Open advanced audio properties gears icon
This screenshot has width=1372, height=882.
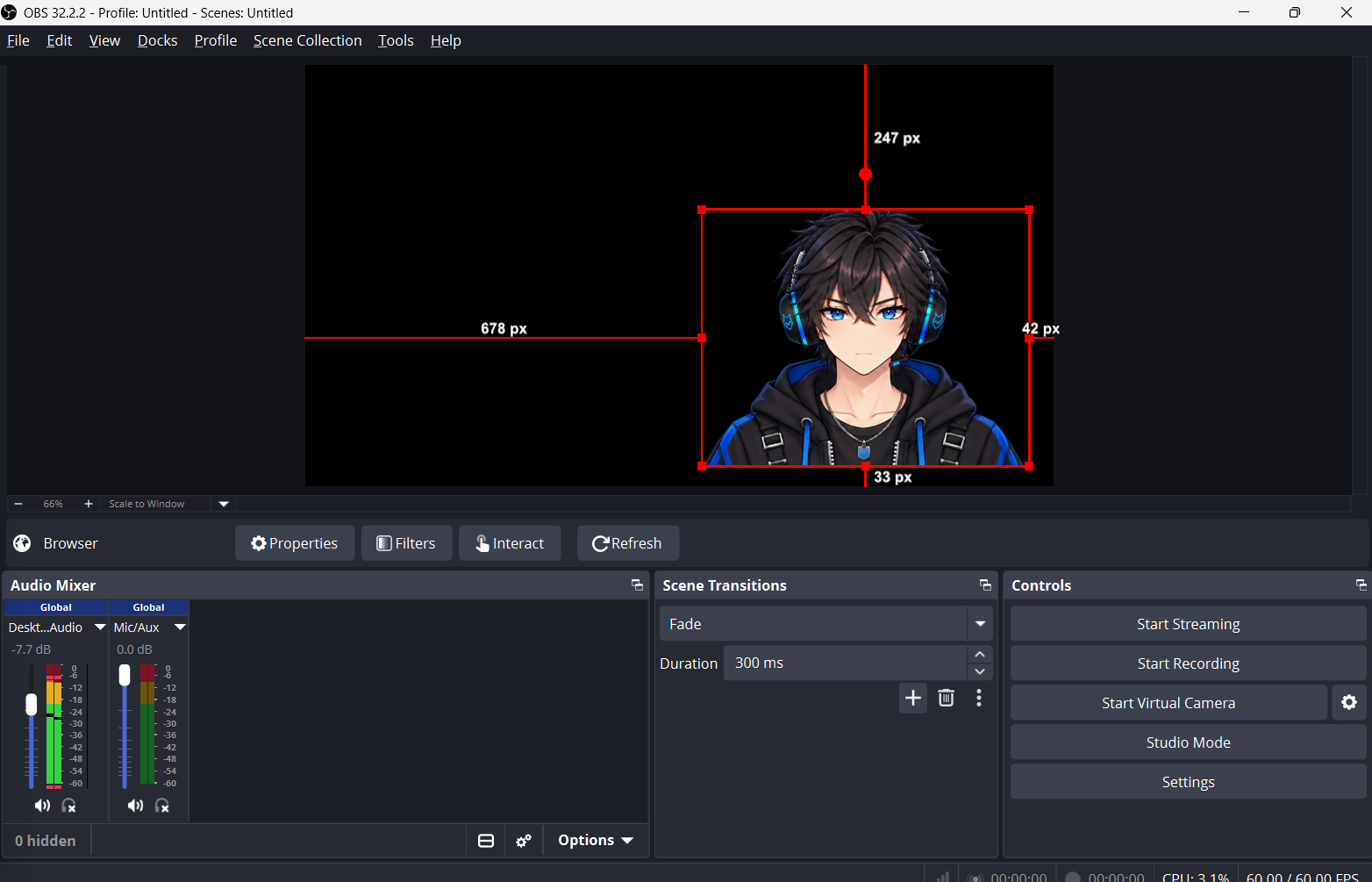click(x=524, y=841)
